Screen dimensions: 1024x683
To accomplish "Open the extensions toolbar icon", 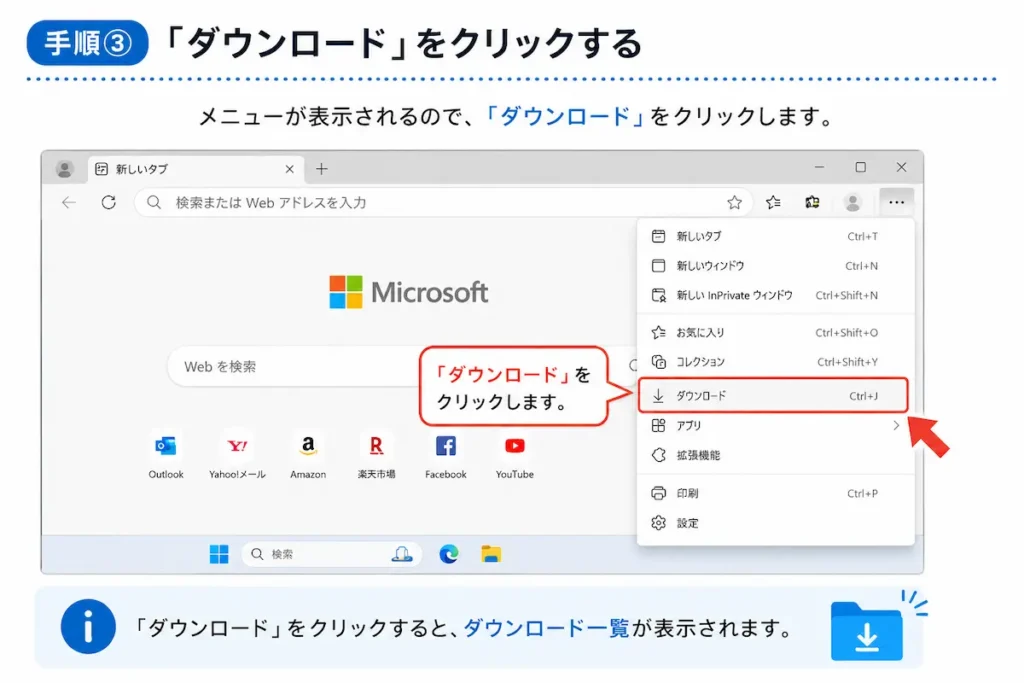I will point(812,202).
